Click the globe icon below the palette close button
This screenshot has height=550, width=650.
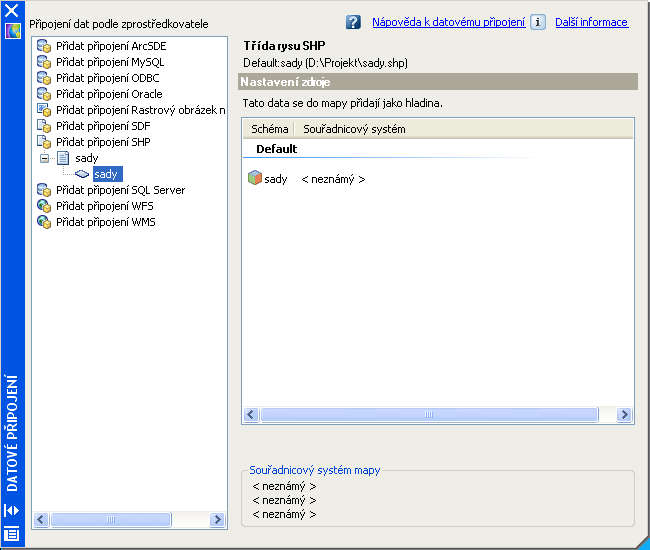pos(12,31)
